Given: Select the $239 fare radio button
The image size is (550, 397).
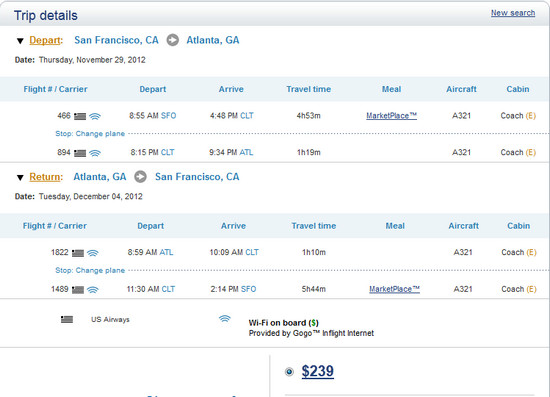Looking at the screenshot, I should 289,371.
